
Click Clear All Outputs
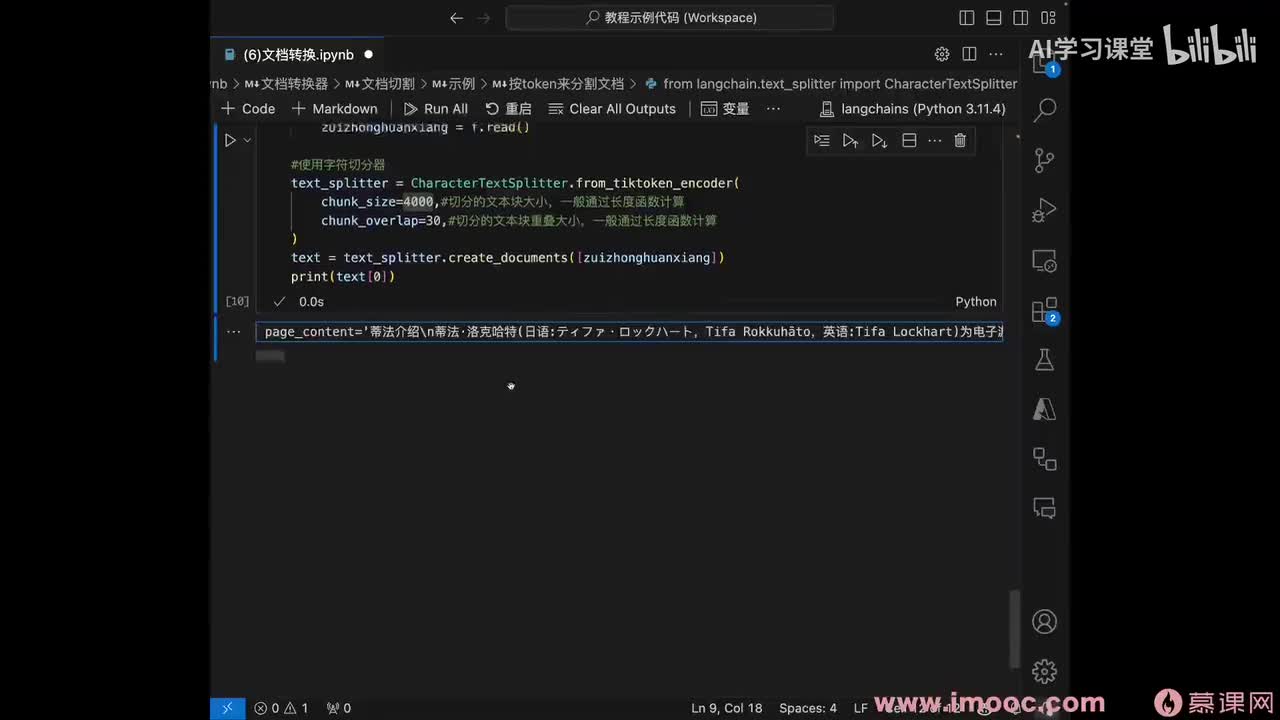coord(612,109)
